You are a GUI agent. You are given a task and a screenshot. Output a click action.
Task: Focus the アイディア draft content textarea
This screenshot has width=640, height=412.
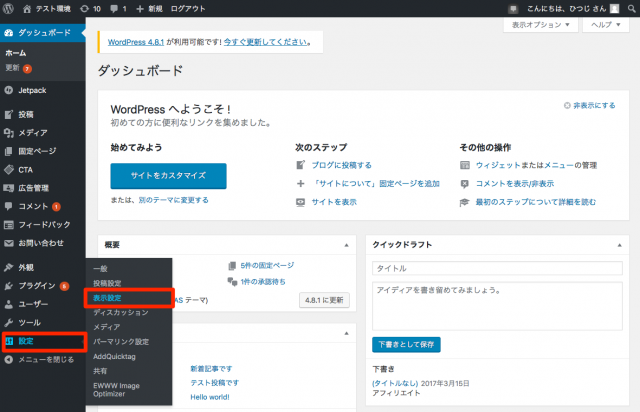tap(497, 306)
